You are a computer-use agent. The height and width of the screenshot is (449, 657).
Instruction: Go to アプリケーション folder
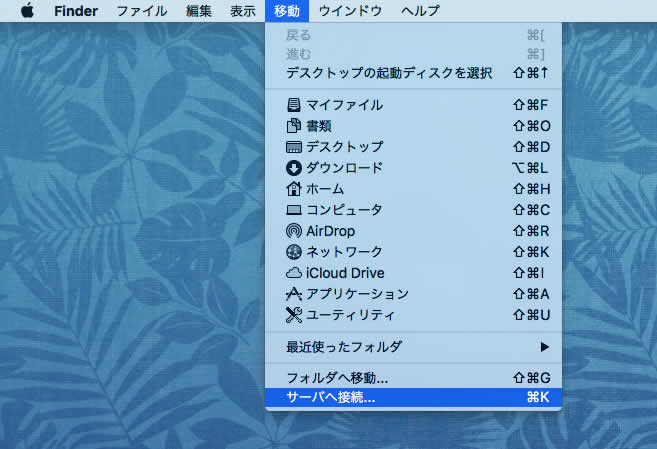point(414,294)
